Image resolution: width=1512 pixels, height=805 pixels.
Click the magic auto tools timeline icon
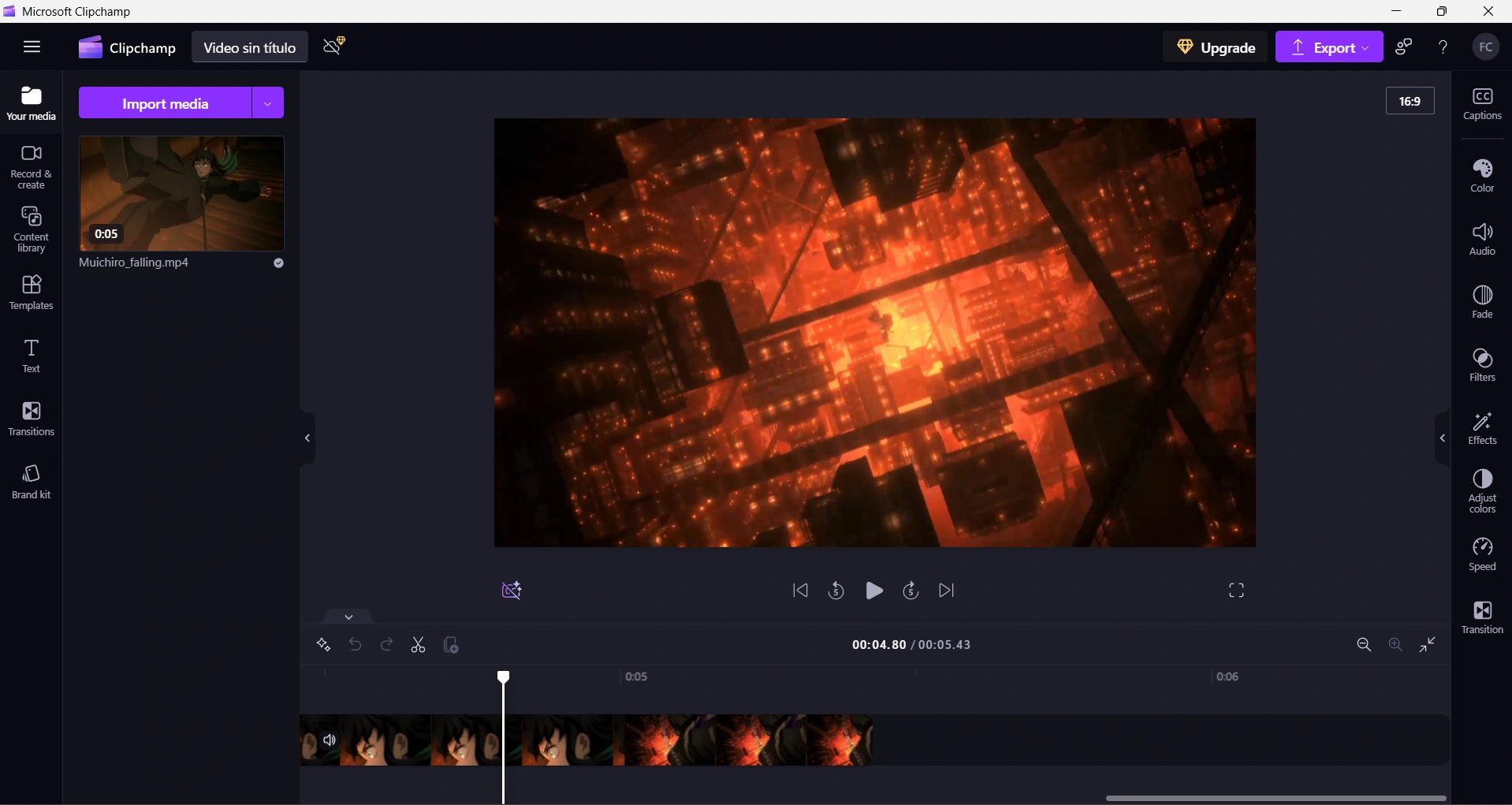click(x=323, y=645)
